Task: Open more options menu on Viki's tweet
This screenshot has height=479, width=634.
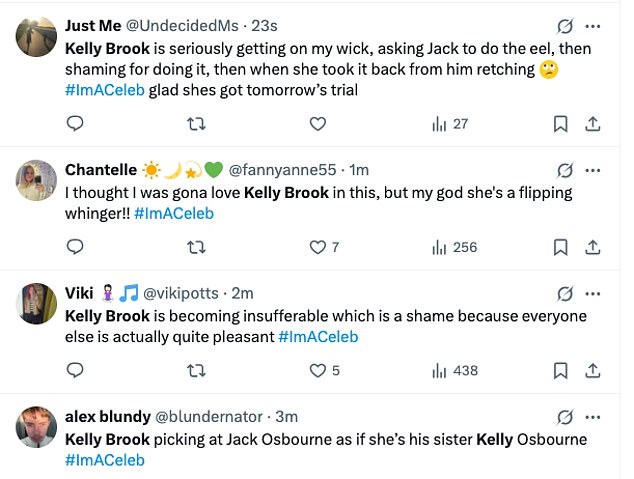Action: click(x=593, y=294)
